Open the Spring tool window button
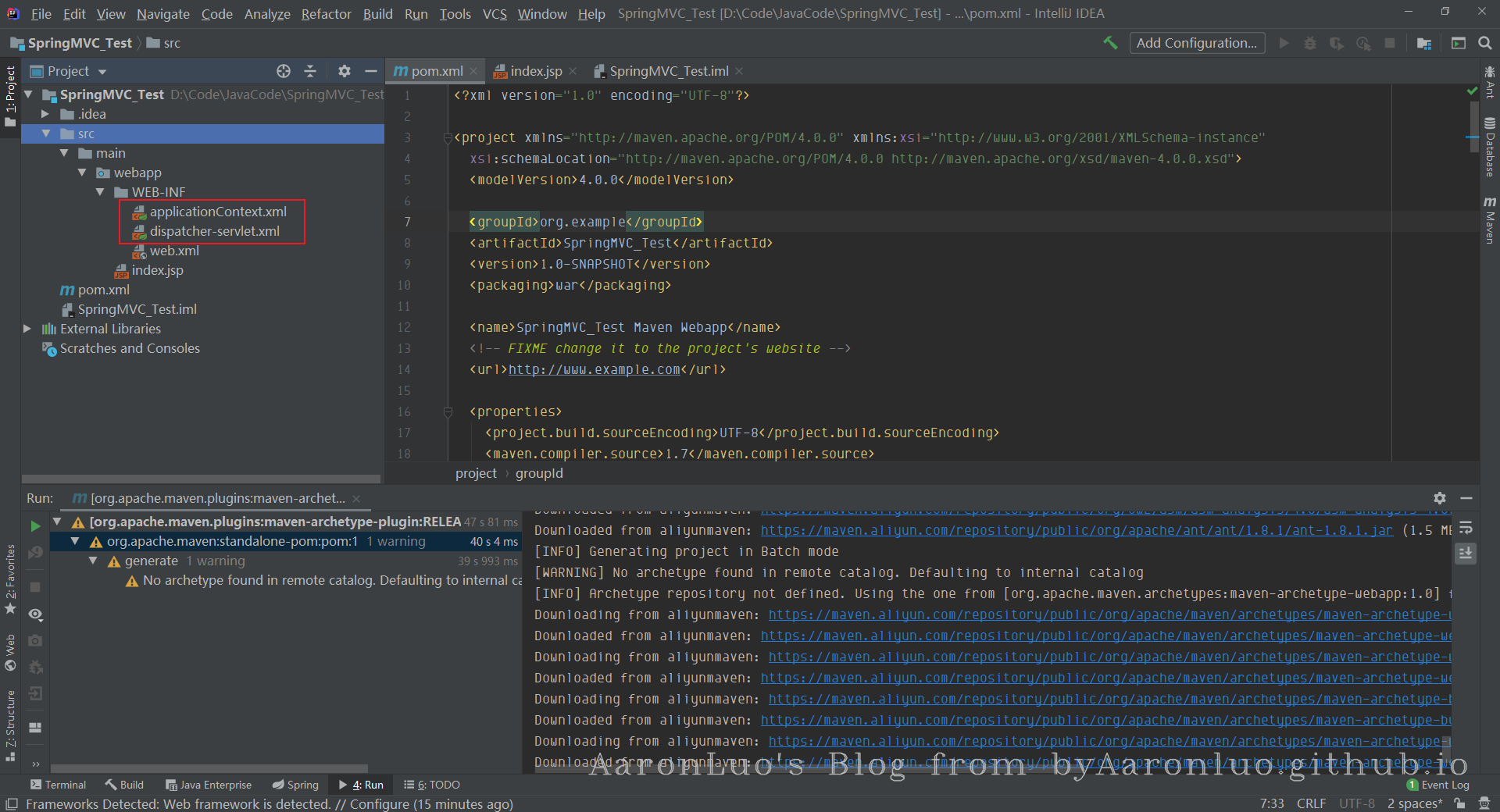This screenshot has height=812, width=1500. click(295, 785)
